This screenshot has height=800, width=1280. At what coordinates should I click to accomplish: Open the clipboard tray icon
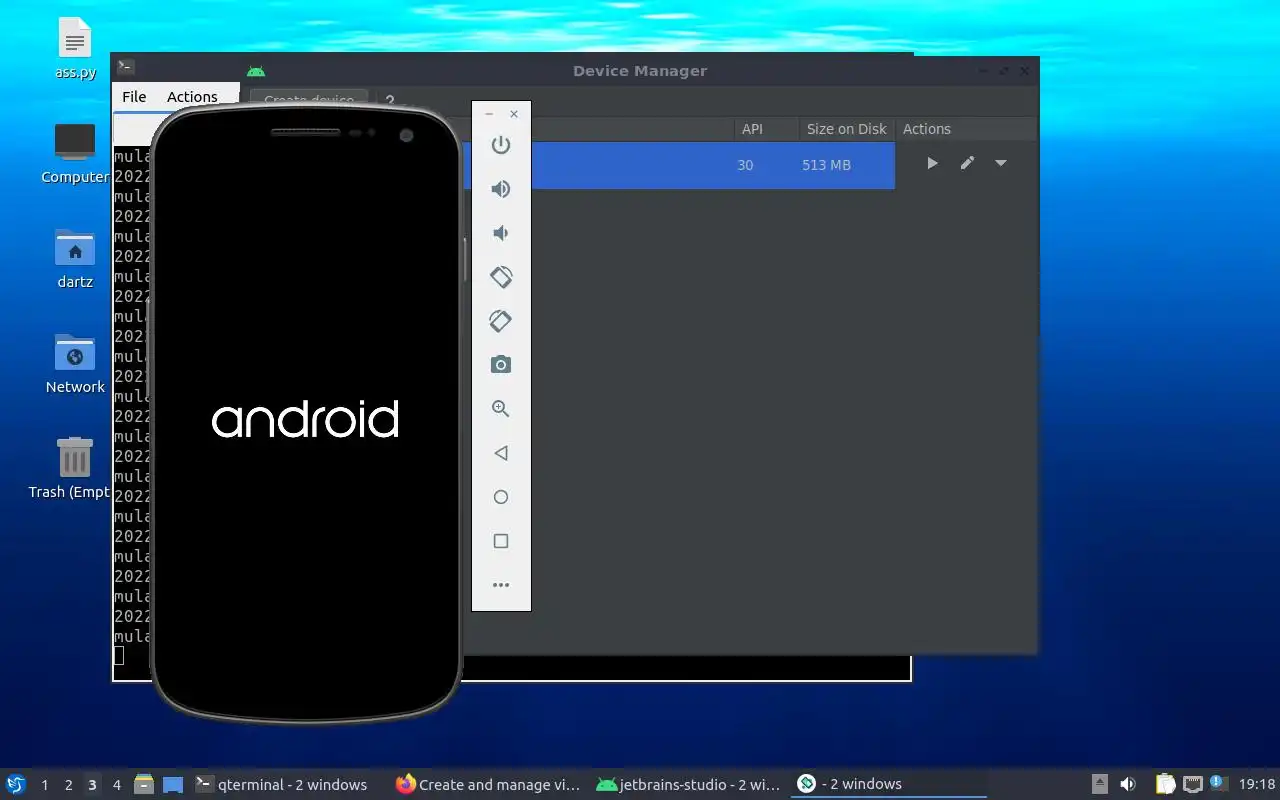click(x=1165, y=784)
